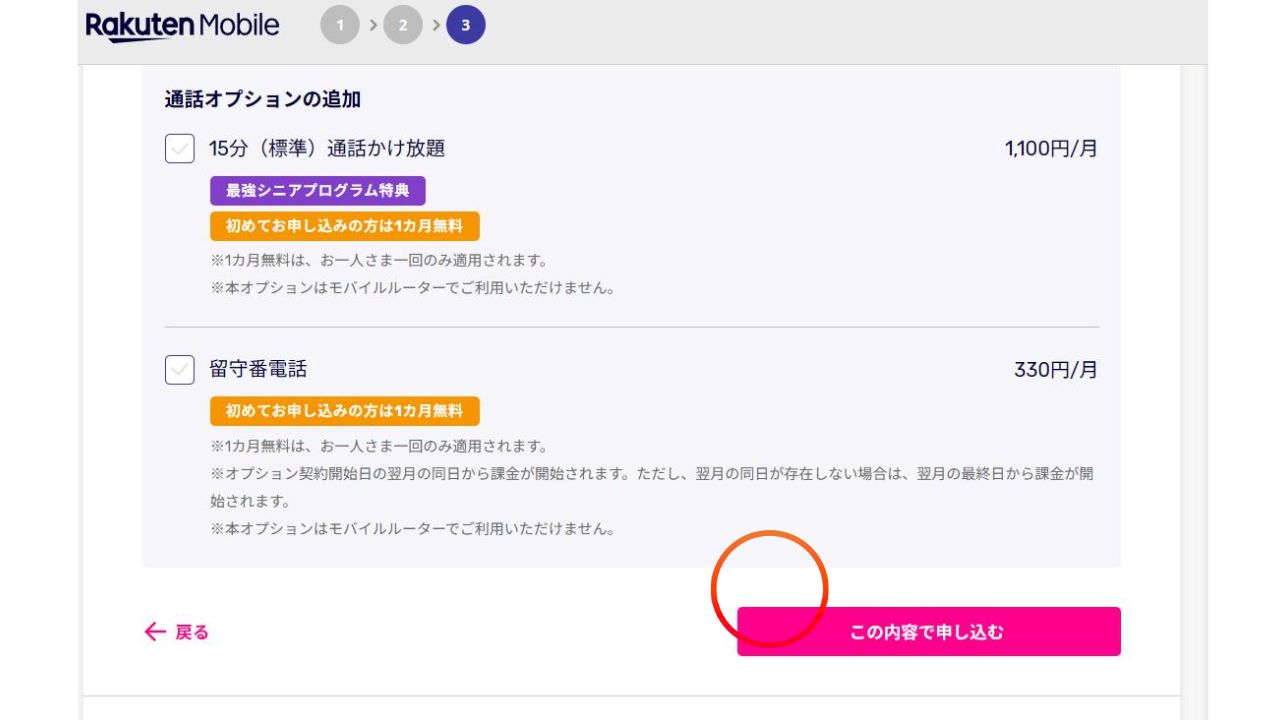Screen dimensions: 1280x720
Task: Click the 330円/月 price text
Action: pyautogui.click(x=1056, y=370)
